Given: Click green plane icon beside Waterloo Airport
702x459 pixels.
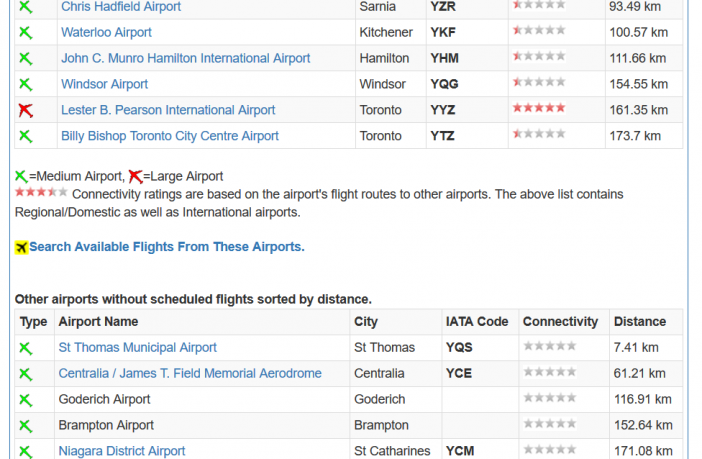Looking at the screenshot, I should [x=26, y=32].
